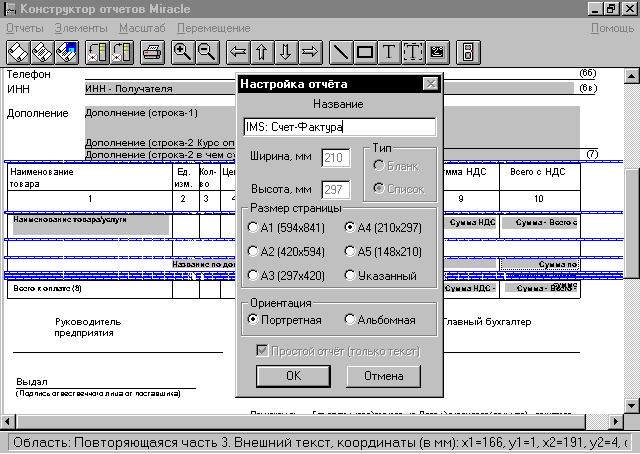Click the move right arrow icon
Screen dimensions: 640x454
(310, 51)
